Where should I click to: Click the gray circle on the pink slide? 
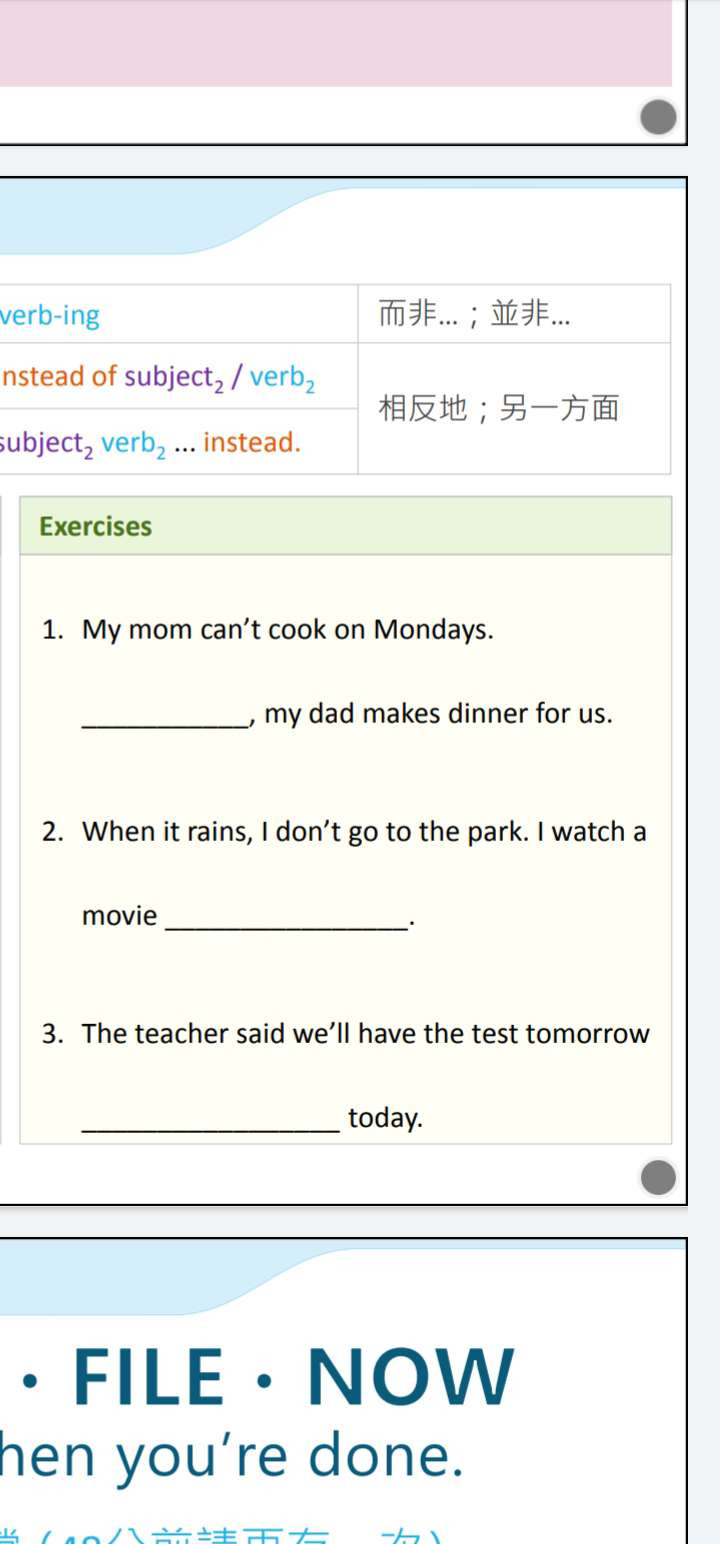click(x=658, y=118)
